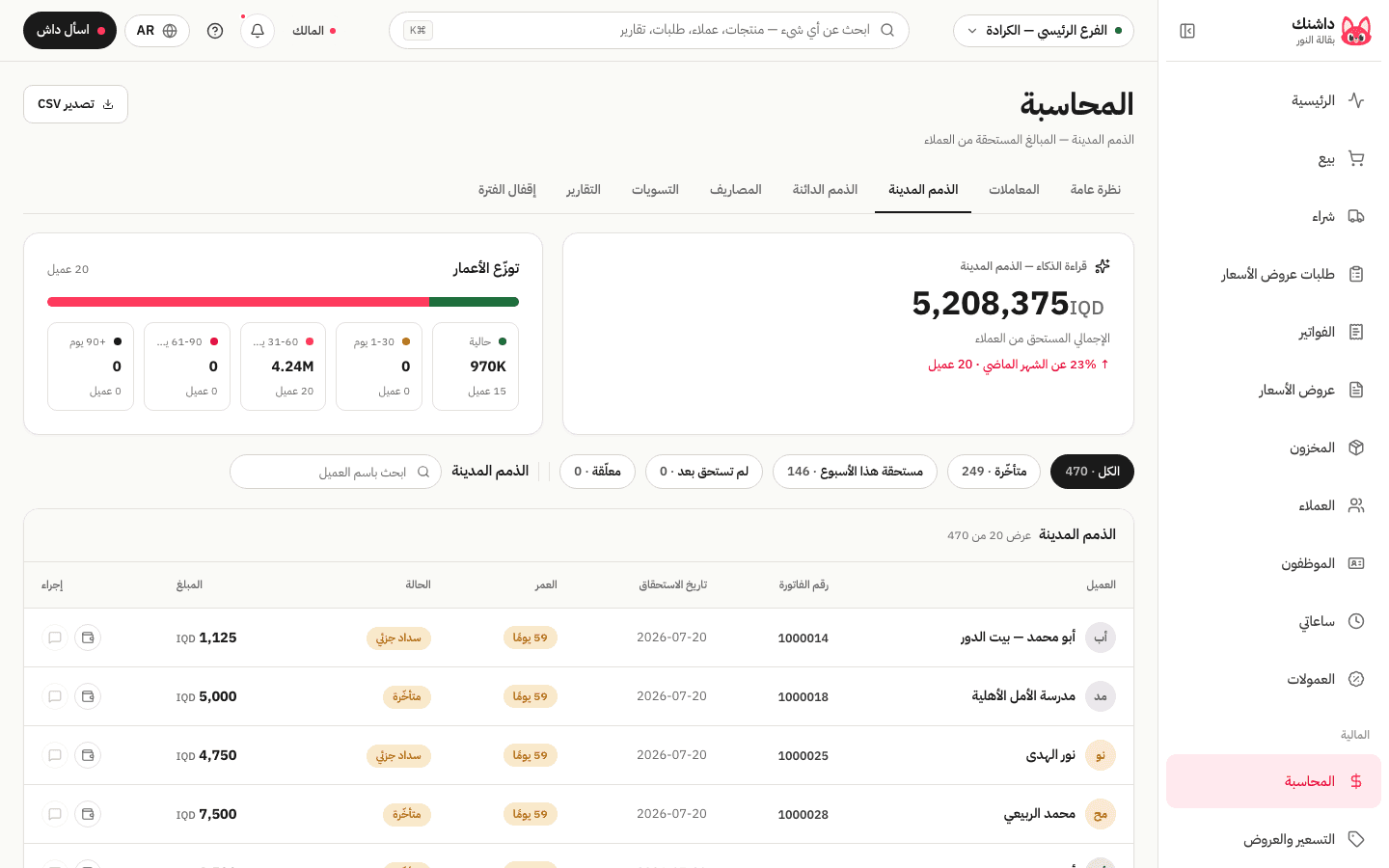Open comment icon for invoice 1000028
The image size is (1389, 868).
[55, 814]
